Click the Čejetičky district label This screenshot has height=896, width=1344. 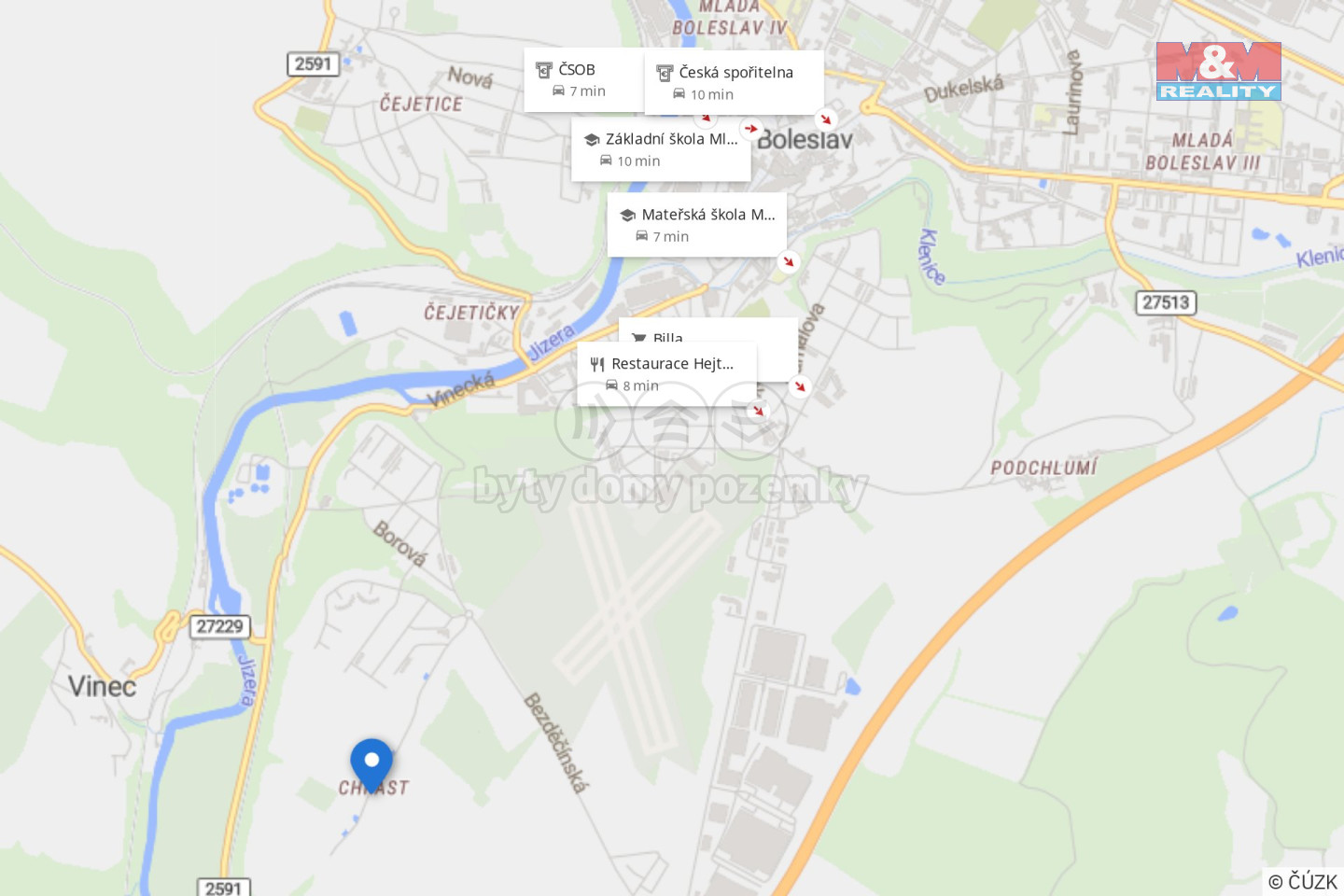pos(471,313)
